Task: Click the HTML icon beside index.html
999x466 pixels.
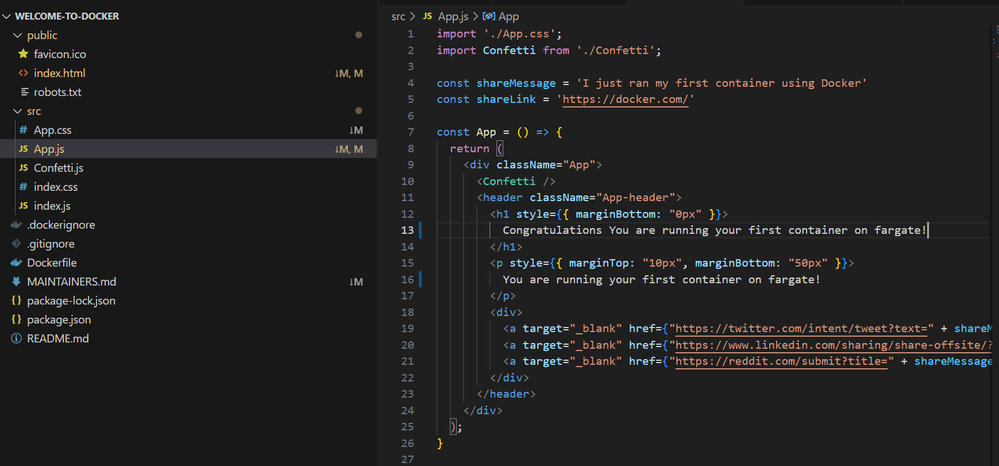Action: 23,73
